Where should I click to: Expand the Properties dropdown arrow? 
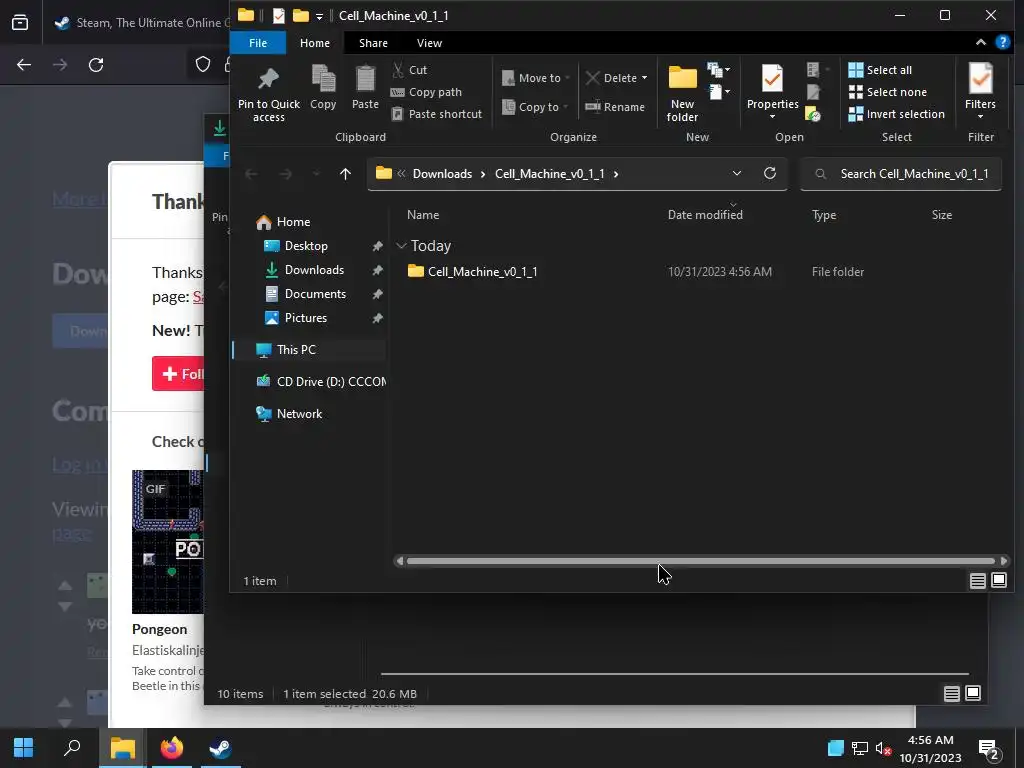tap(773, 117)
